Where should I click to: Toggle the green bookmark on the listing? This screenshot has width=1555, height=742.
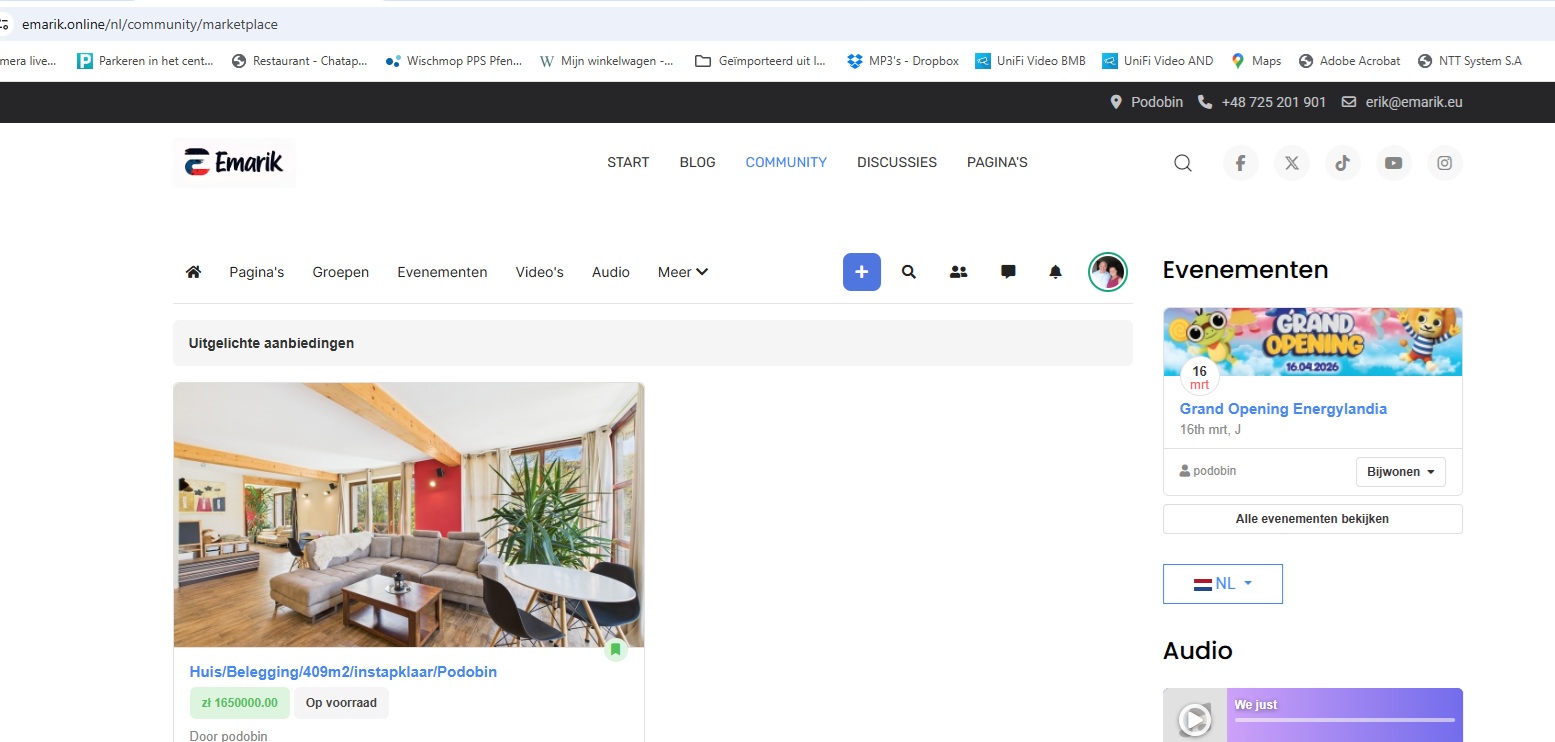coord(615,649)
